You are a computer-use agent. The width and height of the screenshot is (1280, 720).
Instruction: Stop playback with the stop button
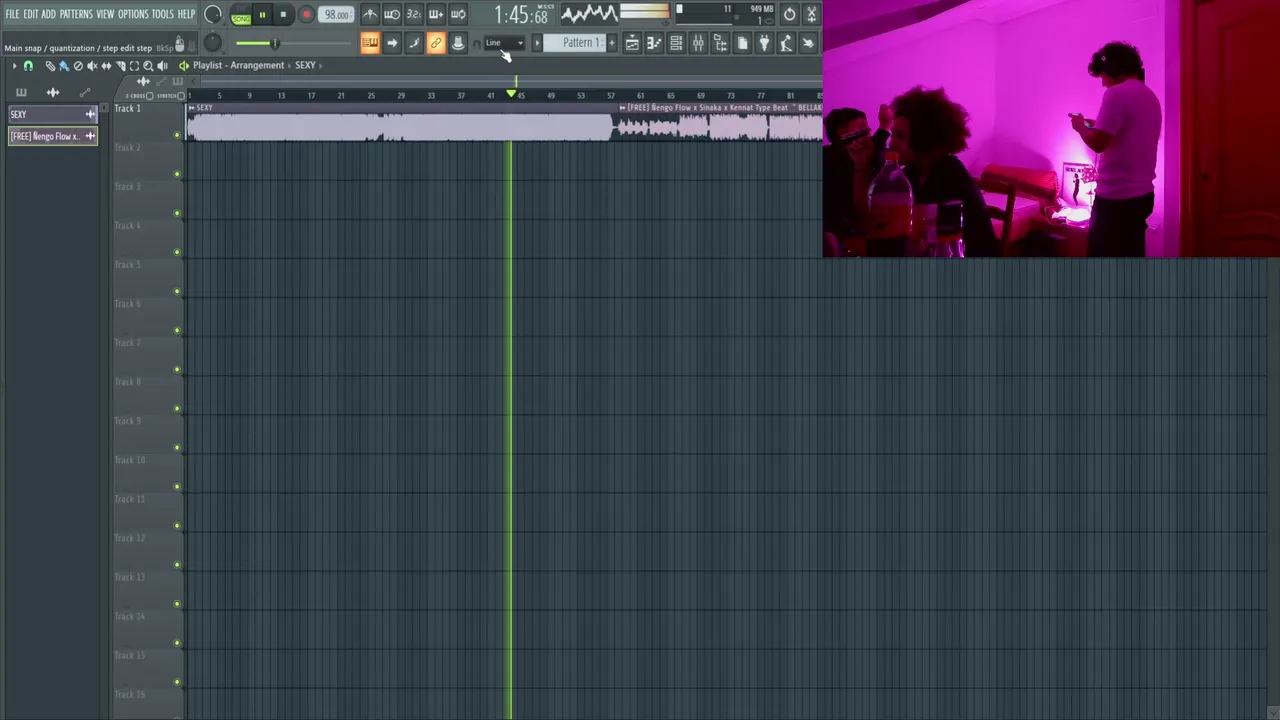tap(283, 15)
